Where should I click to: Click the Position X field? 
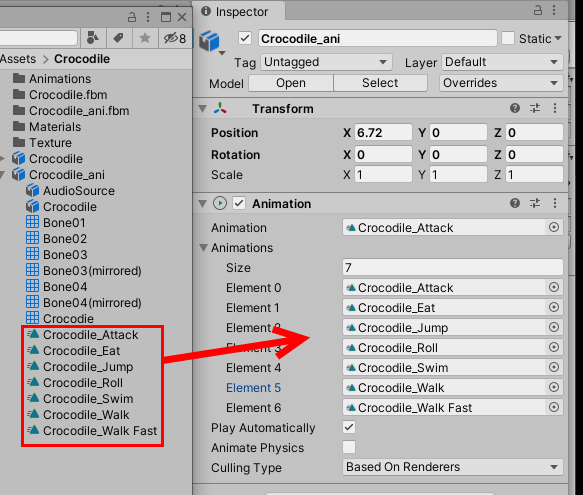pyautogui.click(x=383, y=133)
